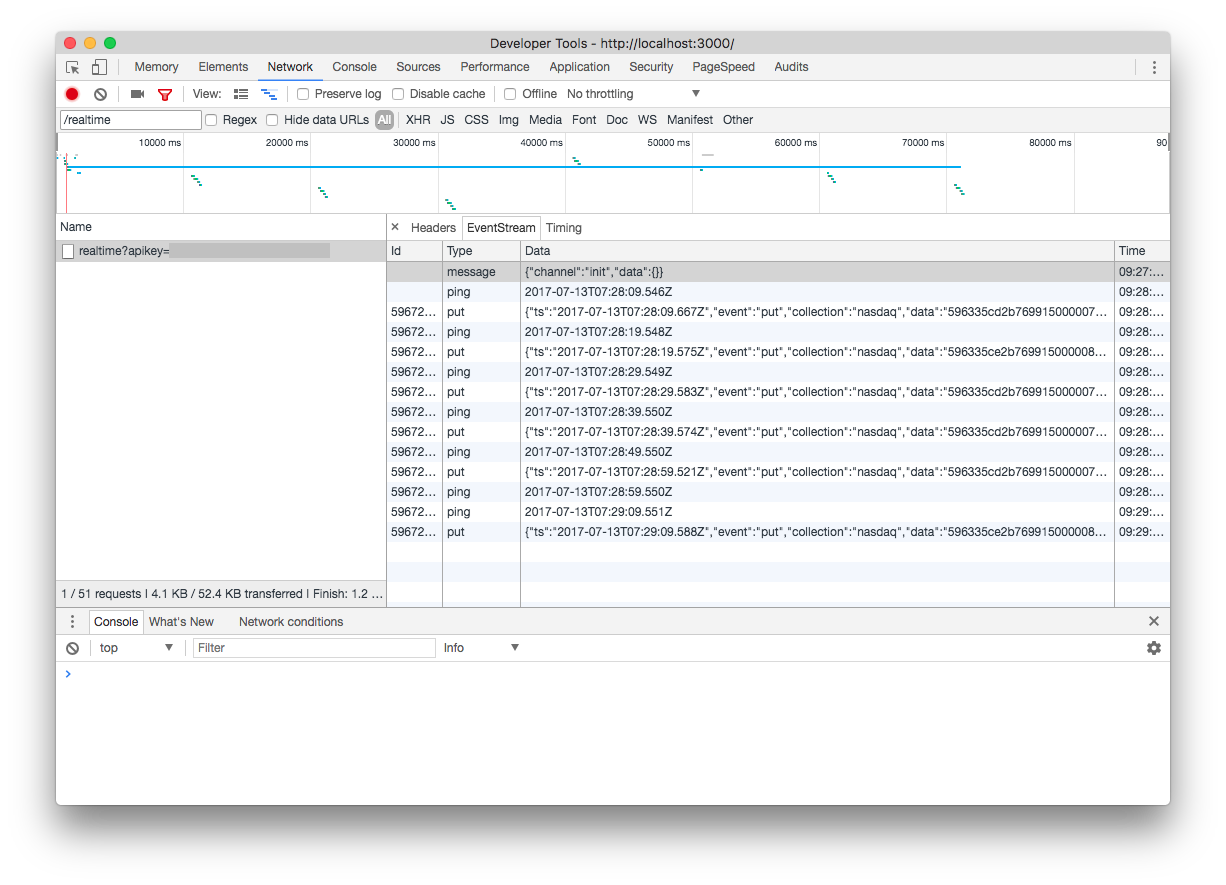Open the Network conditions drawer tab
This screenshot has width=1226, height=885.
[x=291, y=621]
